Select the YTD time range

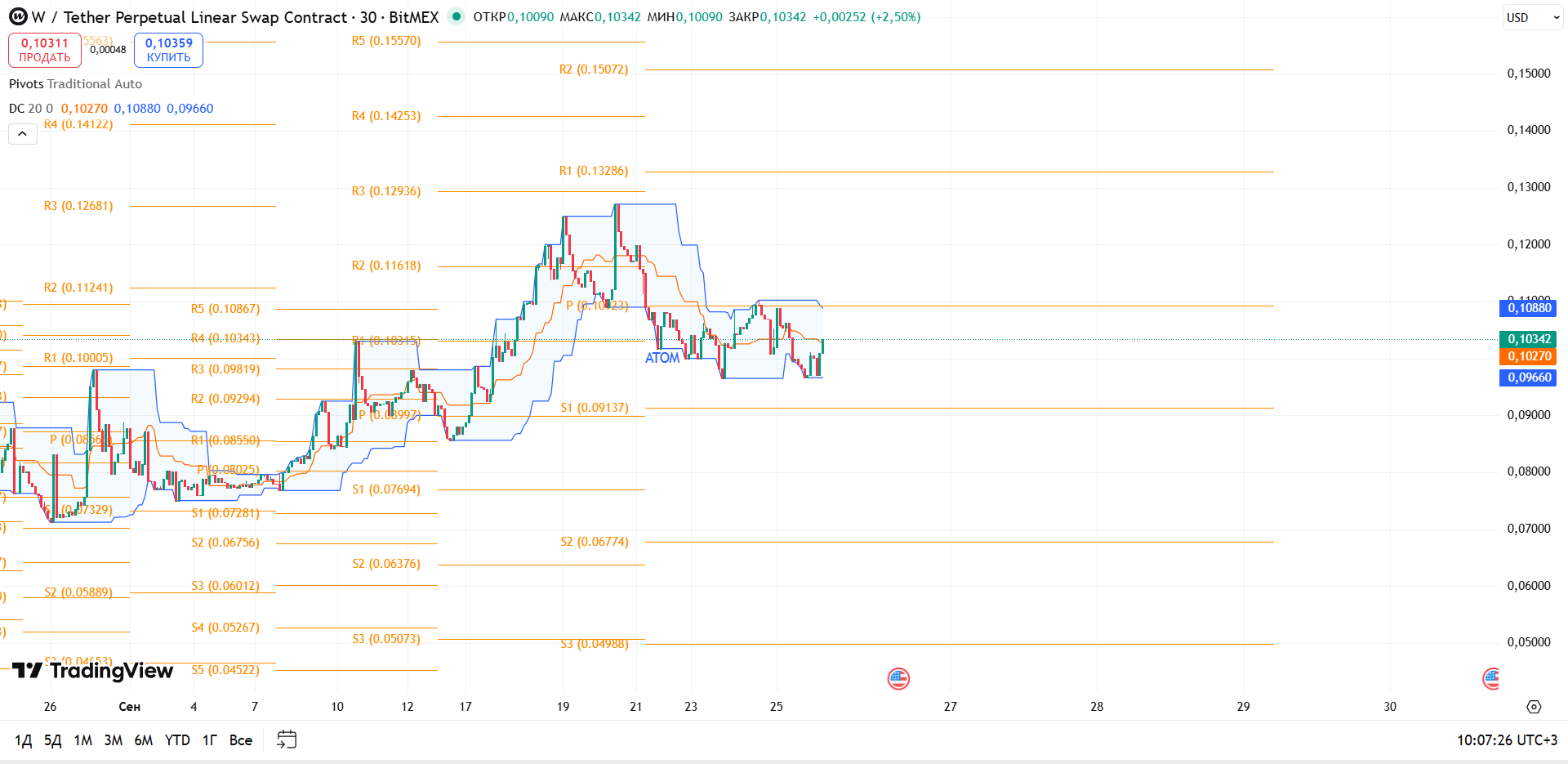(177, 740)
